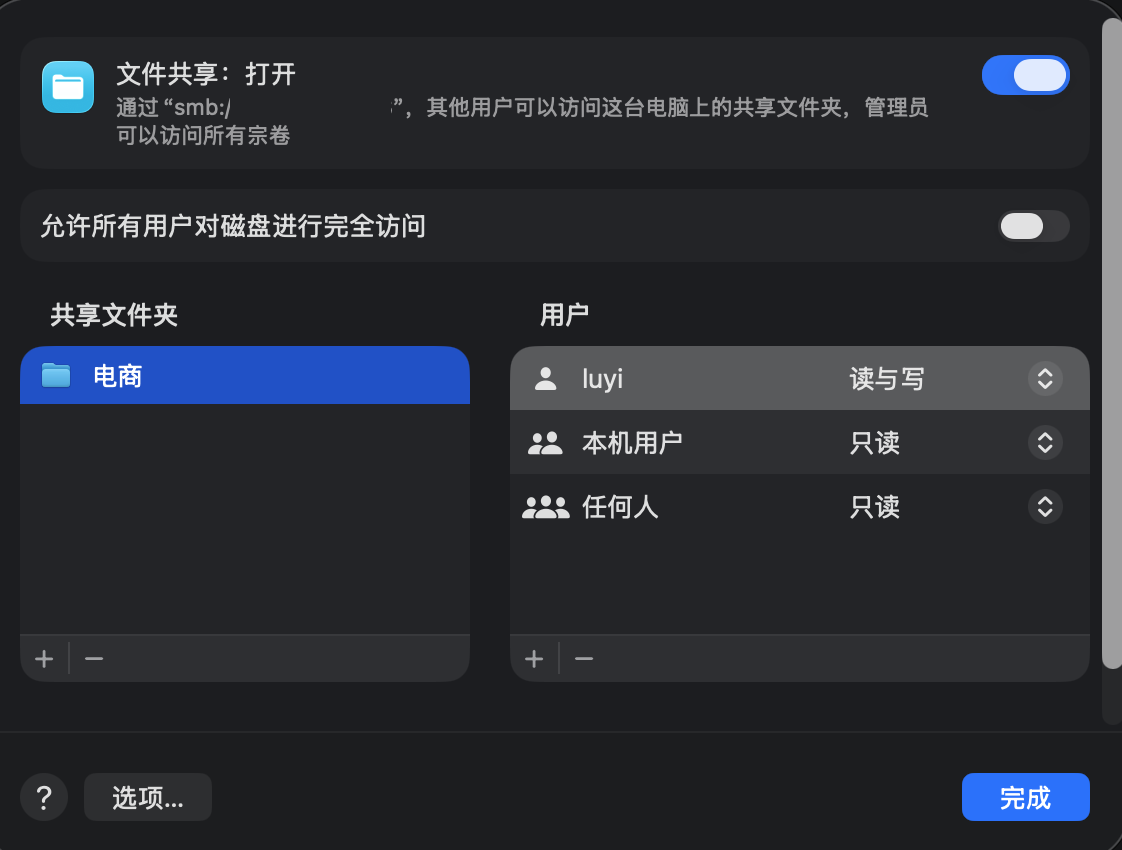The image size is (1122, 850).
Task: Open the help question mark
Action: [x=44, y=798]
